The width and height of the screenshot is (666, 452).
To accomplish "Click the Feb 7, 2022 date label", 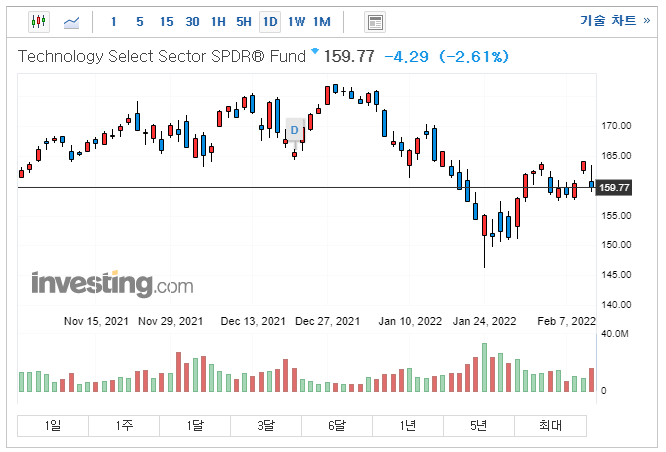I will tap(566, 321).
